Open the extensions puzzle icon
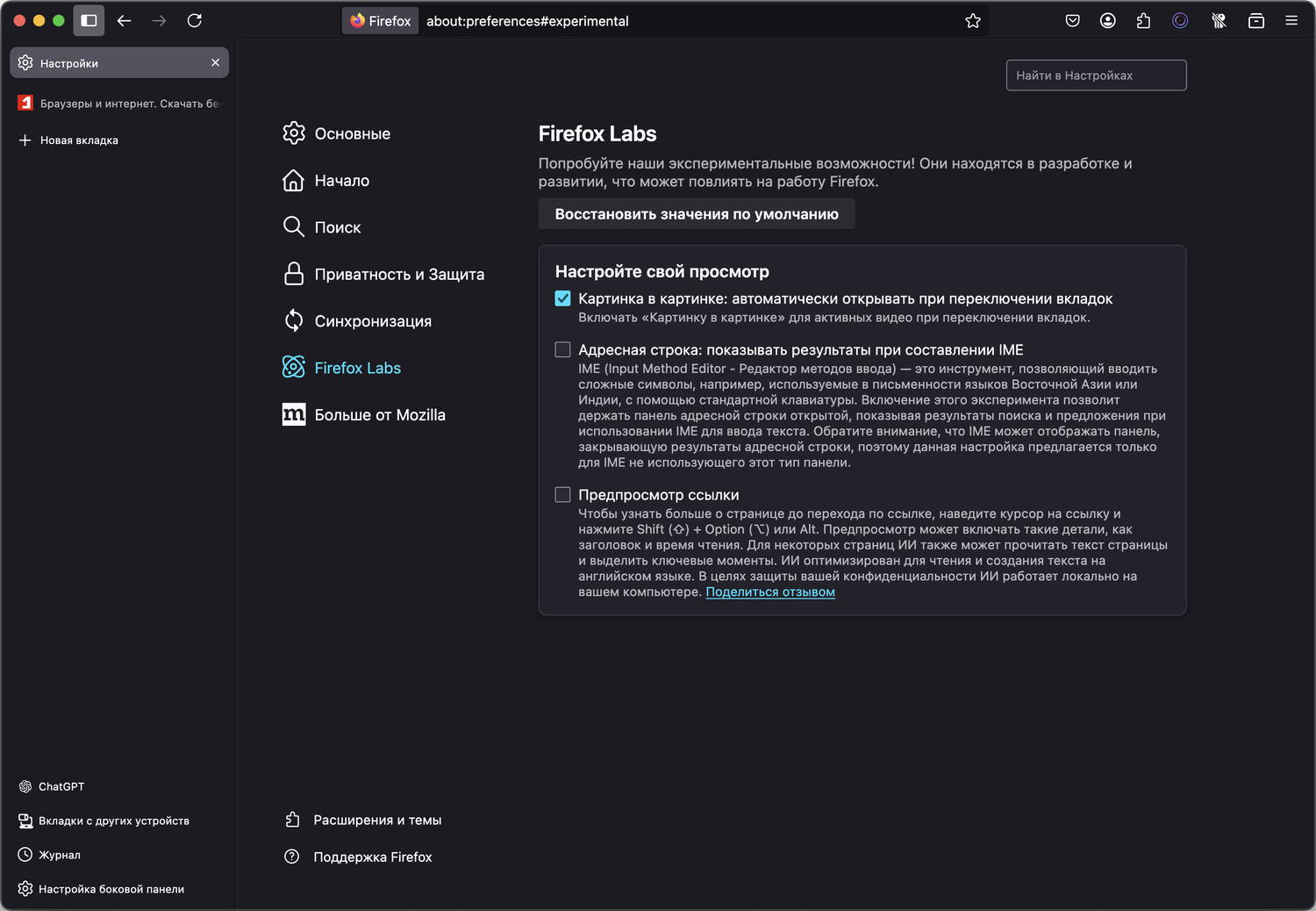The width and height of the screenshot is (1316, 911). coord(1143,21)
